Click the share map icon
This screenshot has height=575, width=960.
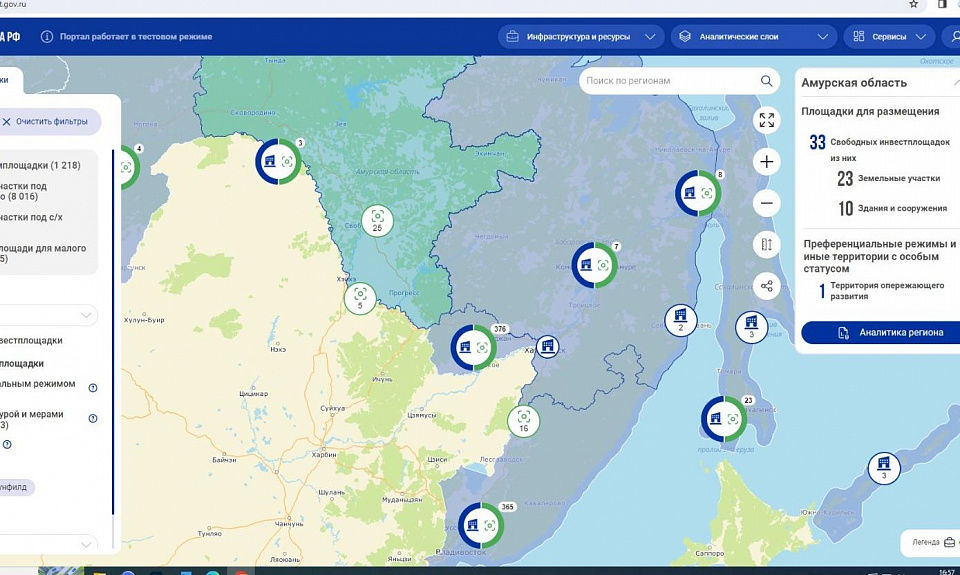click(x=767, y=286)
